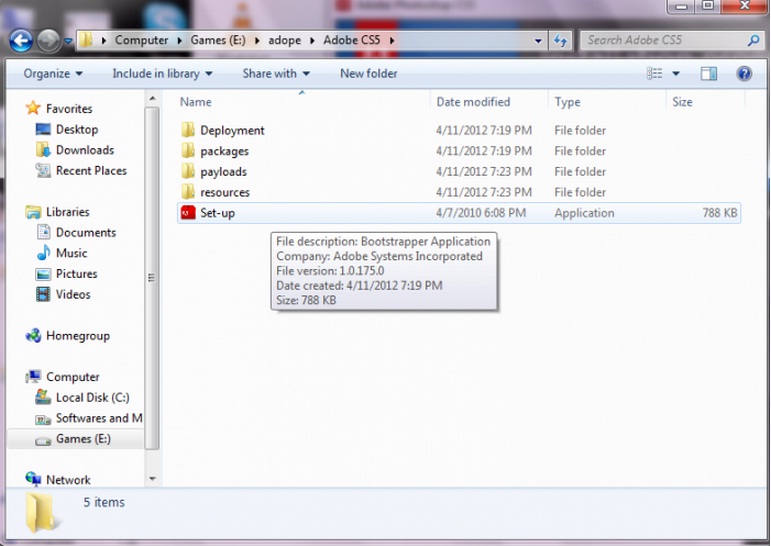Select the payloads folder
This screenshot has height=546, width=771.
click(223, 172)
